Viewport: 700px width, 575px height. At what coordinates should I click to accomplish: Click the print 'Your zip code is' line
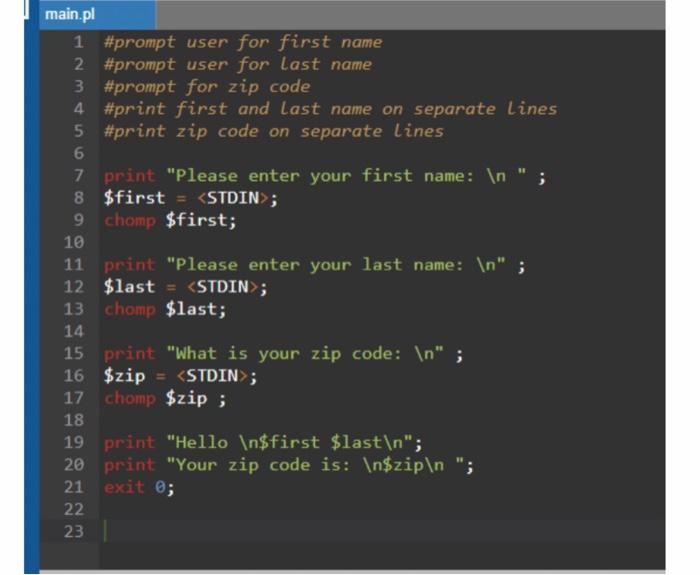(289, 465)
